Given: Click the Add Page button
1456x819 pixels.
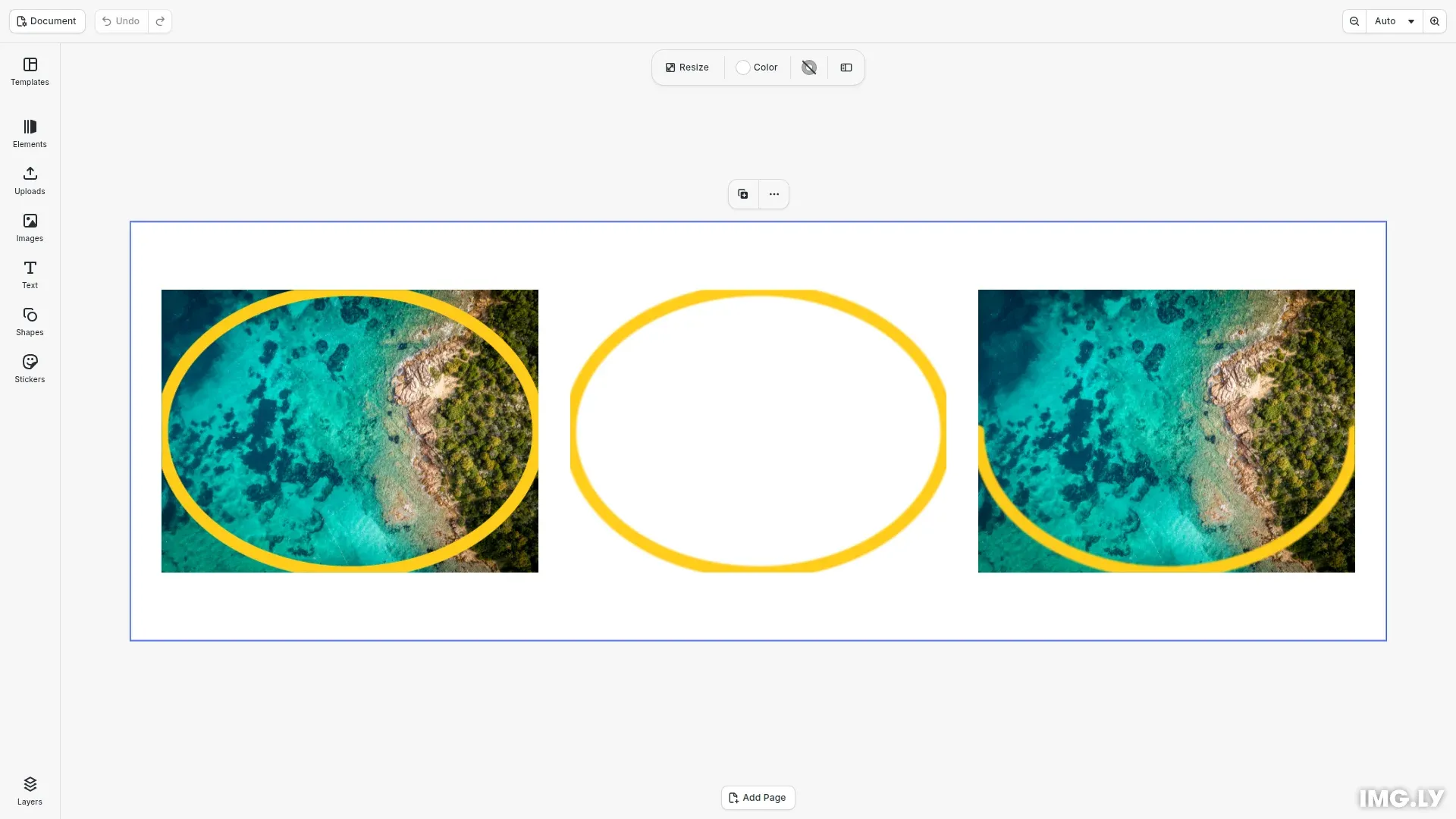Looking at the screenshot, I should pos(758,798).
